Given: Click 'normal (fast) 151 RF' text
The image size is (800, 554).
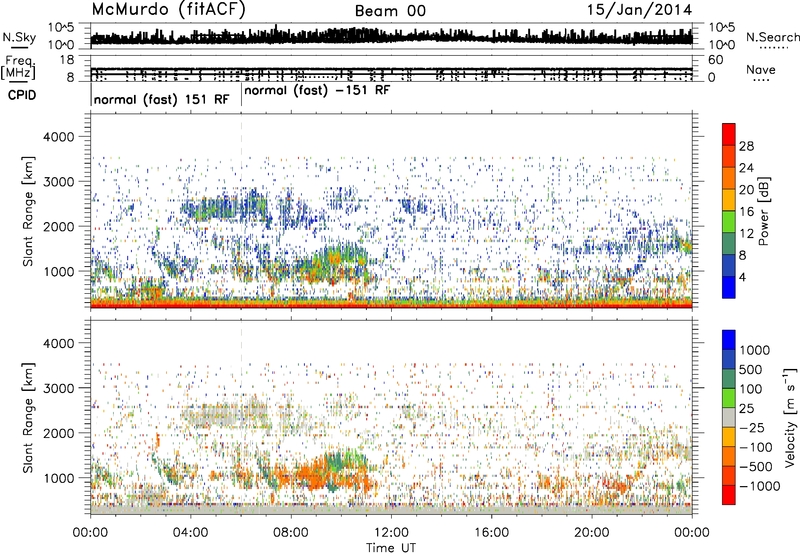Looking at the screenshot, I should 161,99.
